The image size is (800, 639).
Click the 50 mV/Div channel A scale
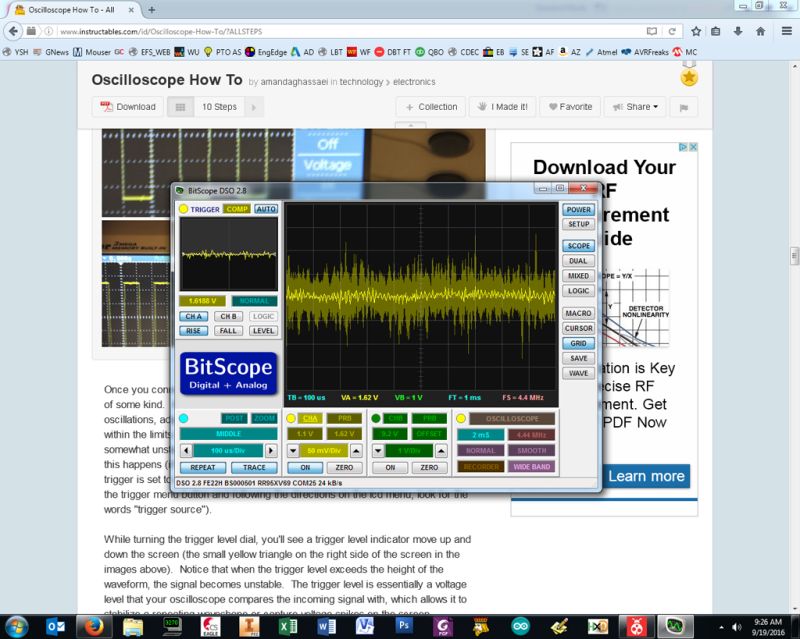tap(324, 451)
